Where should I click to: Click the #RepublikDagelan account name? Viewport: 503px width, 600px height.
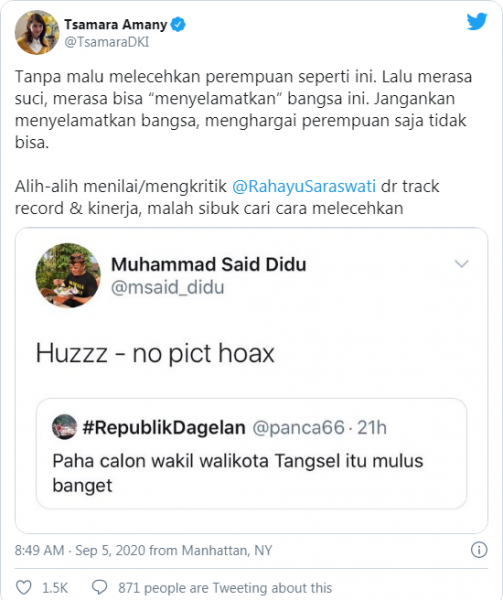[164, 427]
